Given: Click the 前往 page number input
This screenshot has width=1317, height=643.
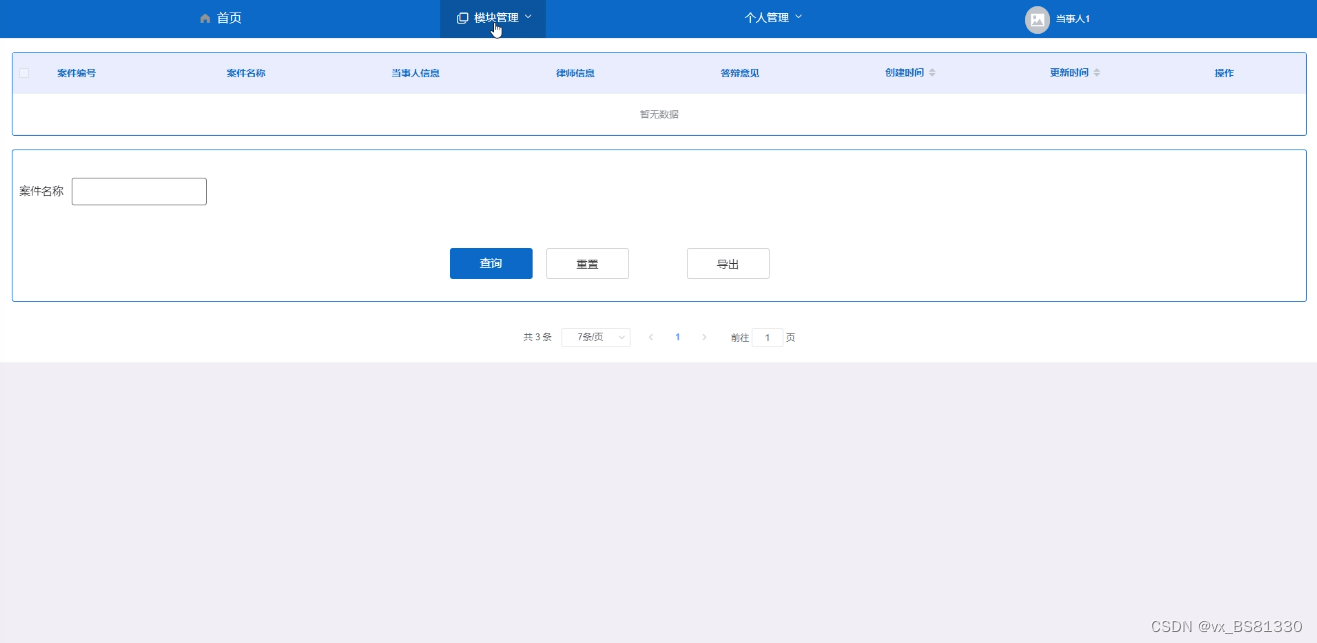Looking at the screenshot, I should tap(768, 338).
